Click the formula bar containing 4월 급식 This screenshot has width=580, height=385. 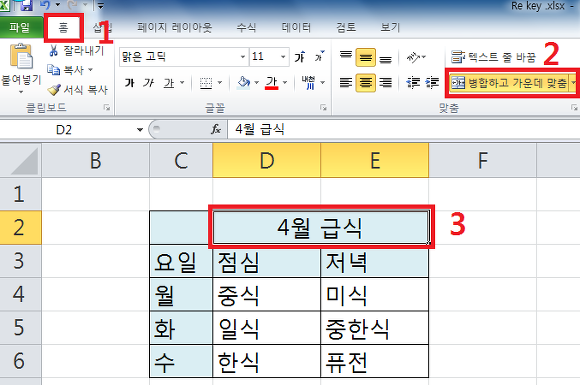point(404,129)
